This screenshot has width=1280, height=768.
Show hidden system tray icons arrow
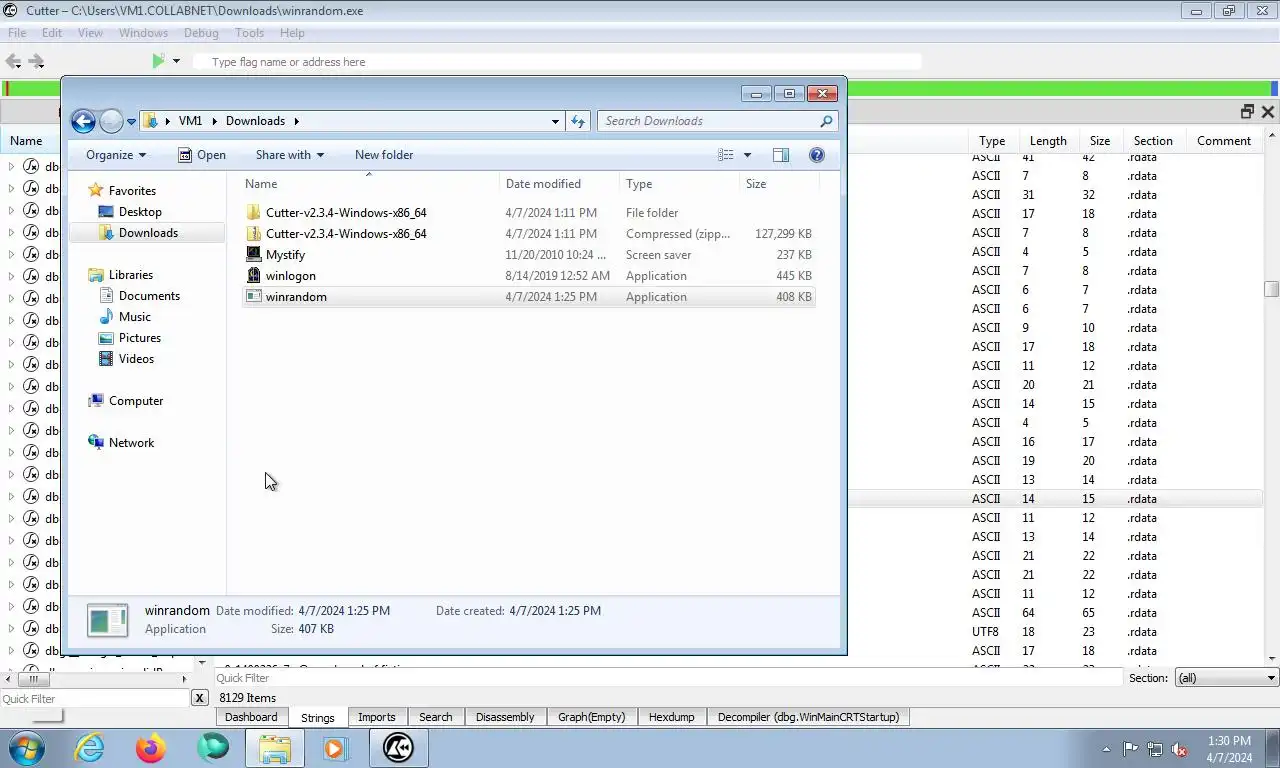point(1106,749)
